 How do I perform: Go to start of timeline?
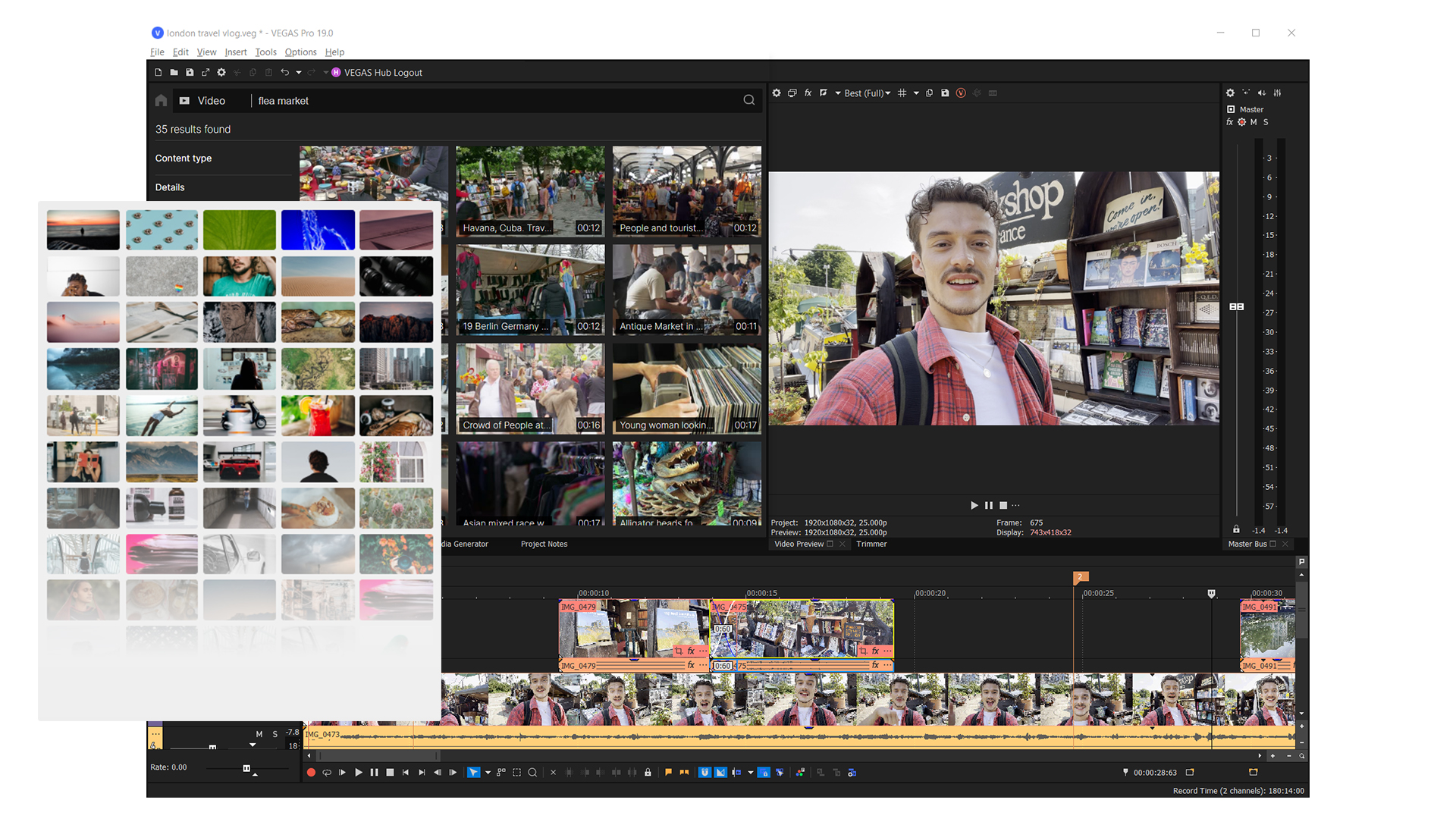[406, 773]
